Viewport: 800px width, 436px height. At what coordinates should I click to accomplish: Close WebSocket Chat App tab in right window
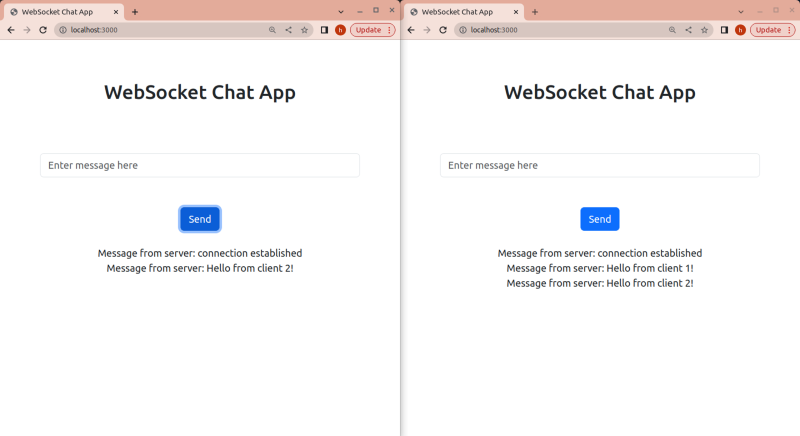pos(516,12)
